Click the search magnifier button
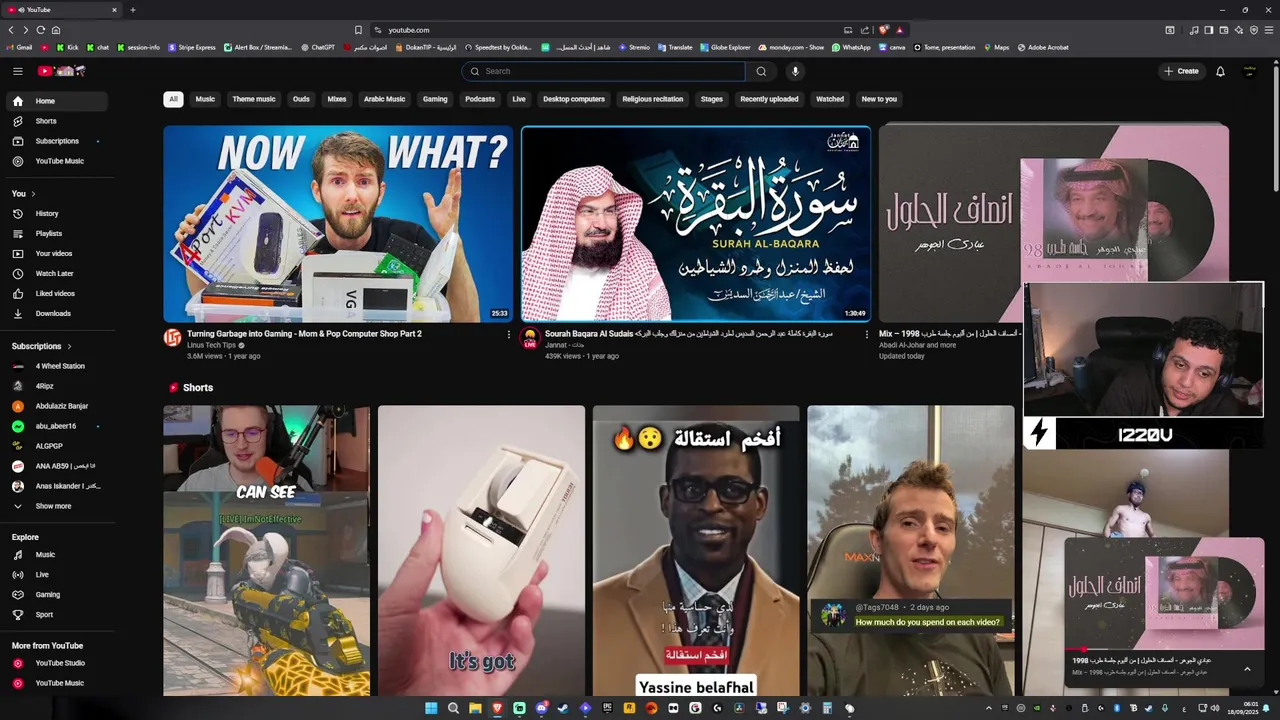The image size is (1280, 720). [x=761, y=71]
